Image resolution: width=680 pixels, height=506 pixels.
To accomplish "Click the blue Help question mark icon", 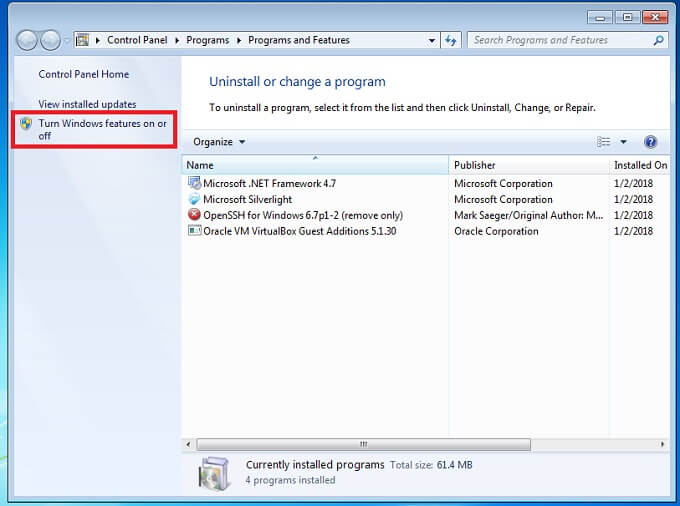I will [x=650, y=142].
